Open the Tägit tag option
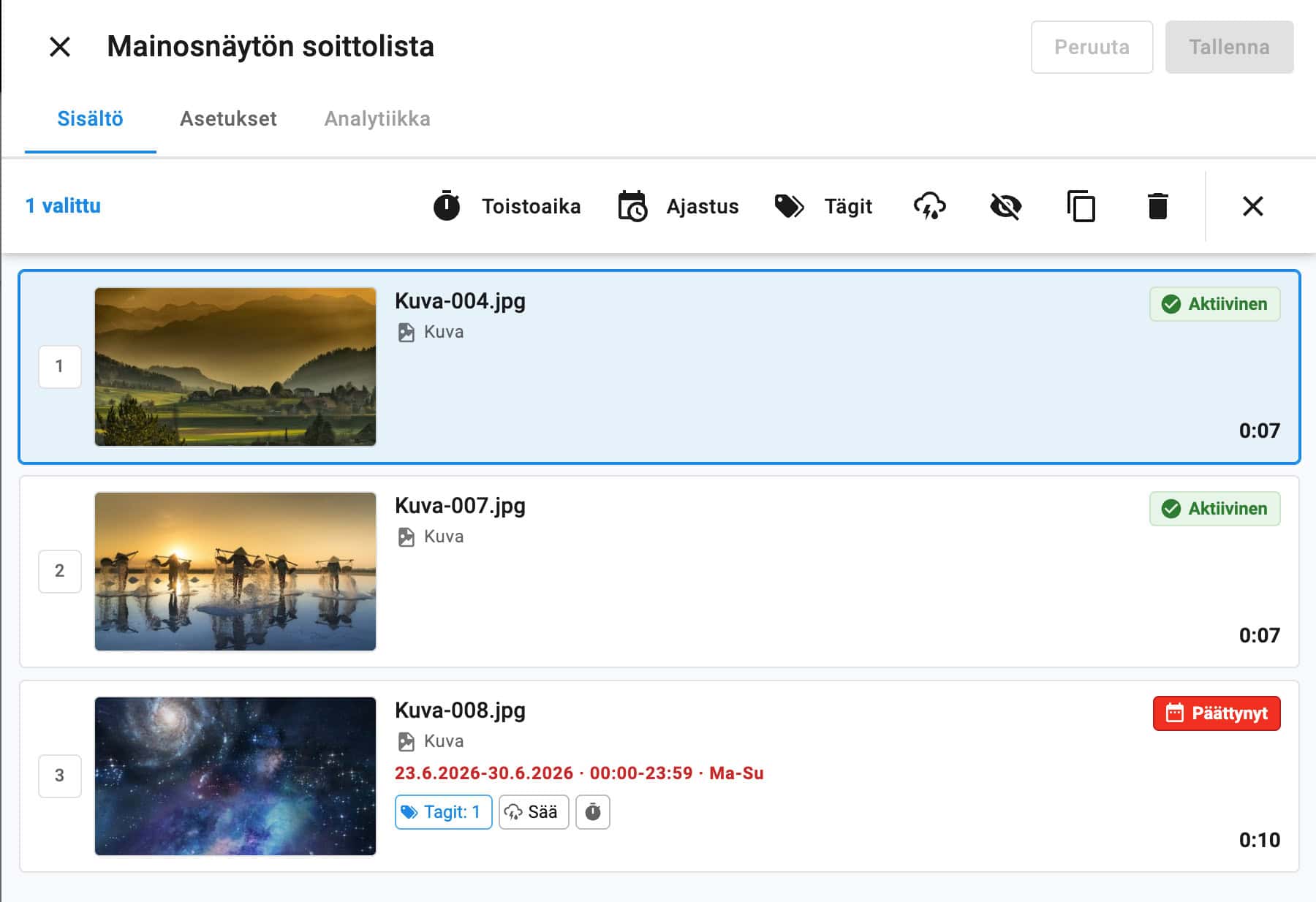The width and height of the screenshot is (1316, 902). [823, 206]
